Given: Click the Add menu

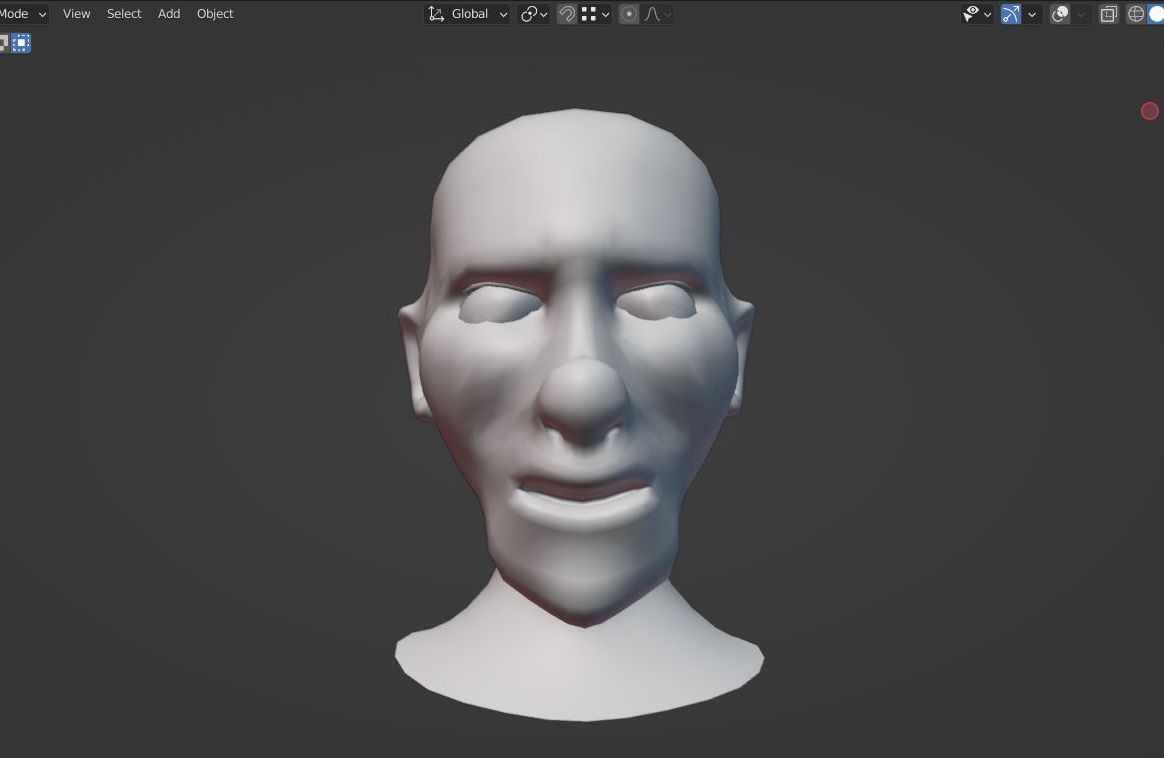Looking at the screenshot, I should pyautogui.click(x=169, y=14).
